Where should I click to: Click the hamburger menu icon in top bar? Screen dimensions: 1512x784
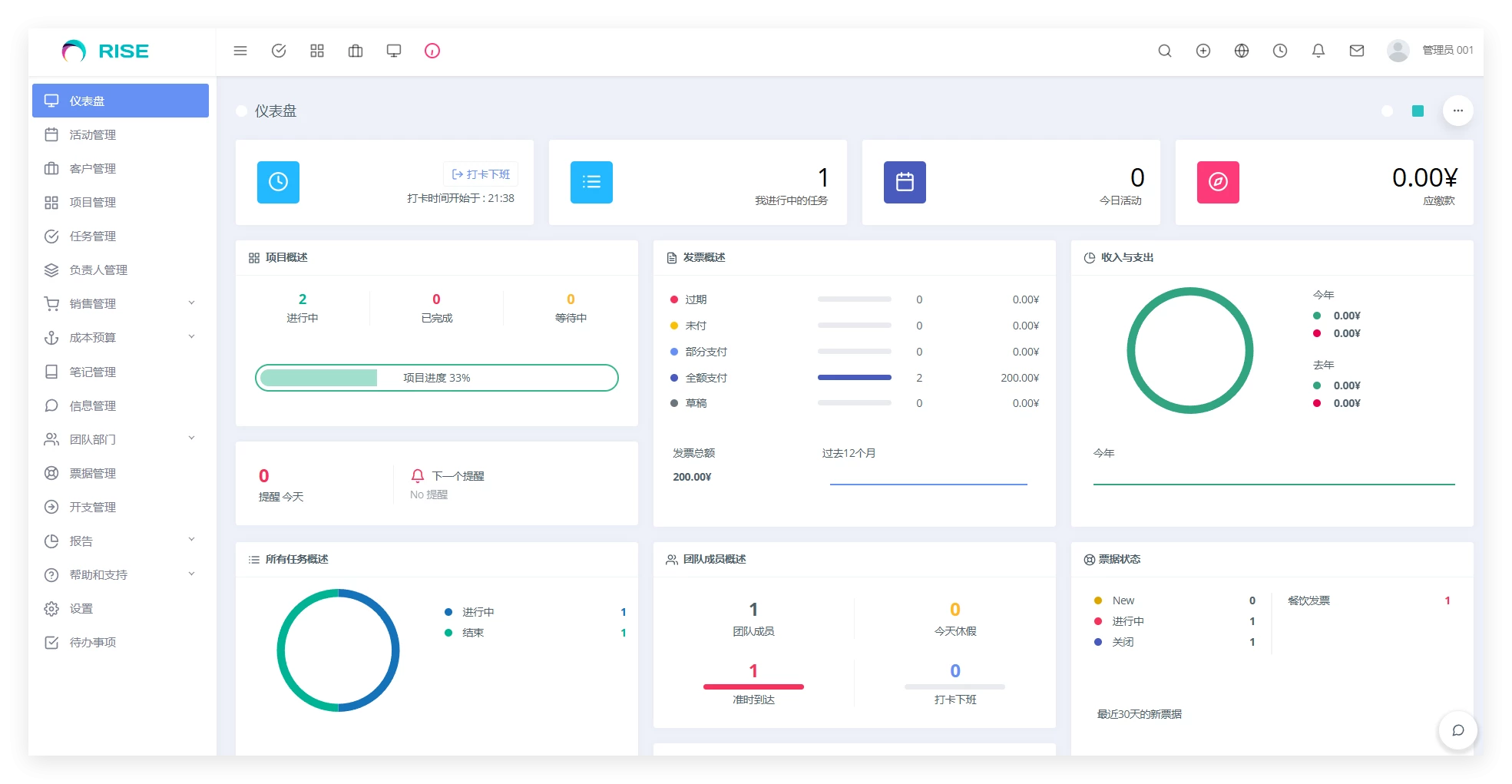(x=240, y=51)
